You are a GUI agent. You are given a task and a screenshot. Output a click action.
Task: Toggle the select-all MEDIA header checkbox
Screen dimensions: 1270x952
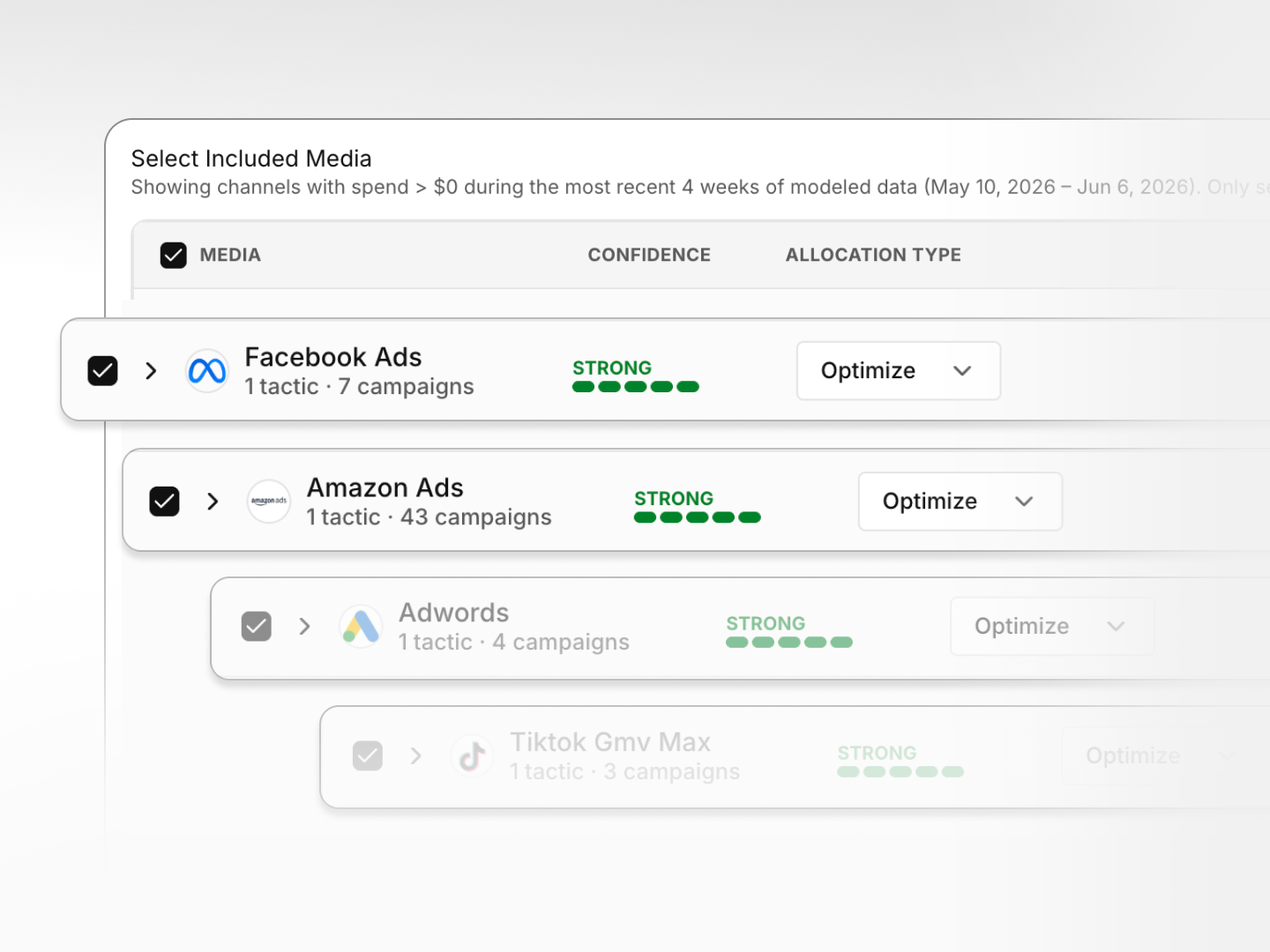tap(174, 256)
